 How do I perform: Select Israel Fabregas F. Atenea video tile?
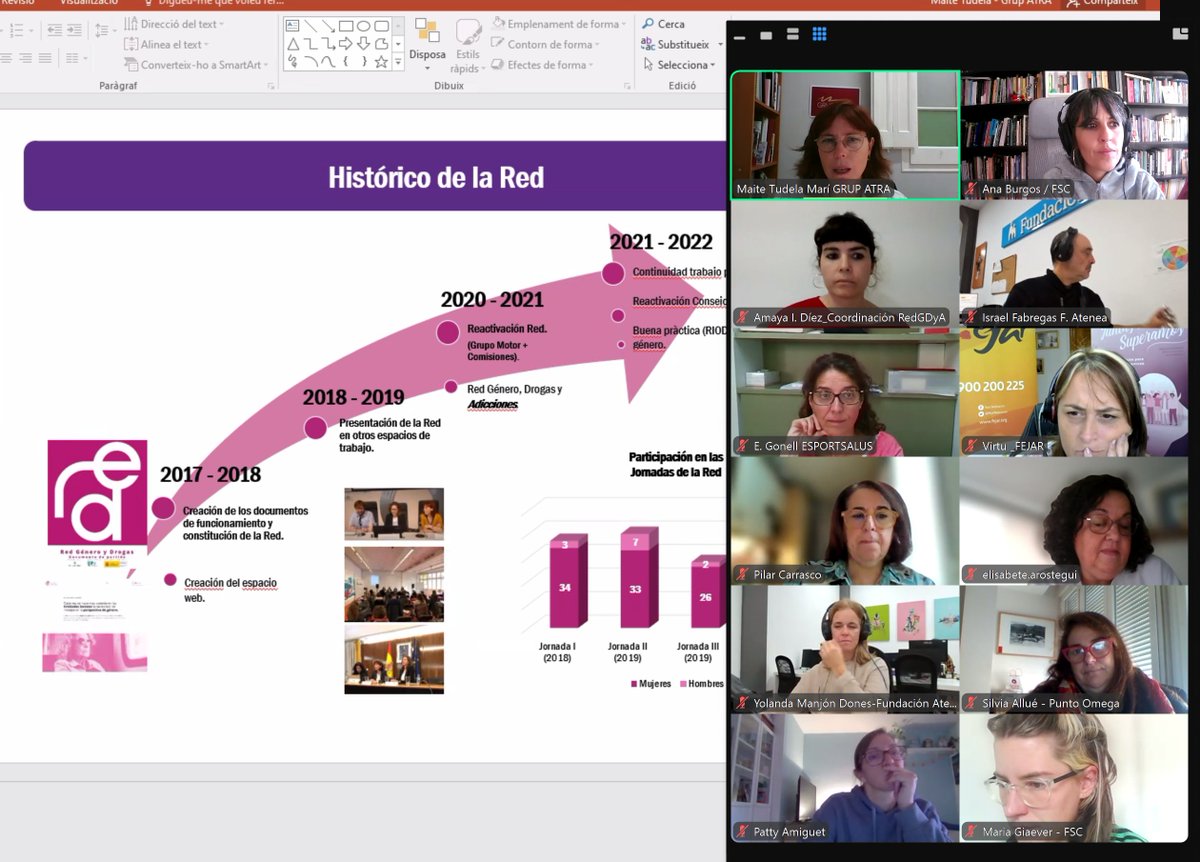pos(1074,264)
